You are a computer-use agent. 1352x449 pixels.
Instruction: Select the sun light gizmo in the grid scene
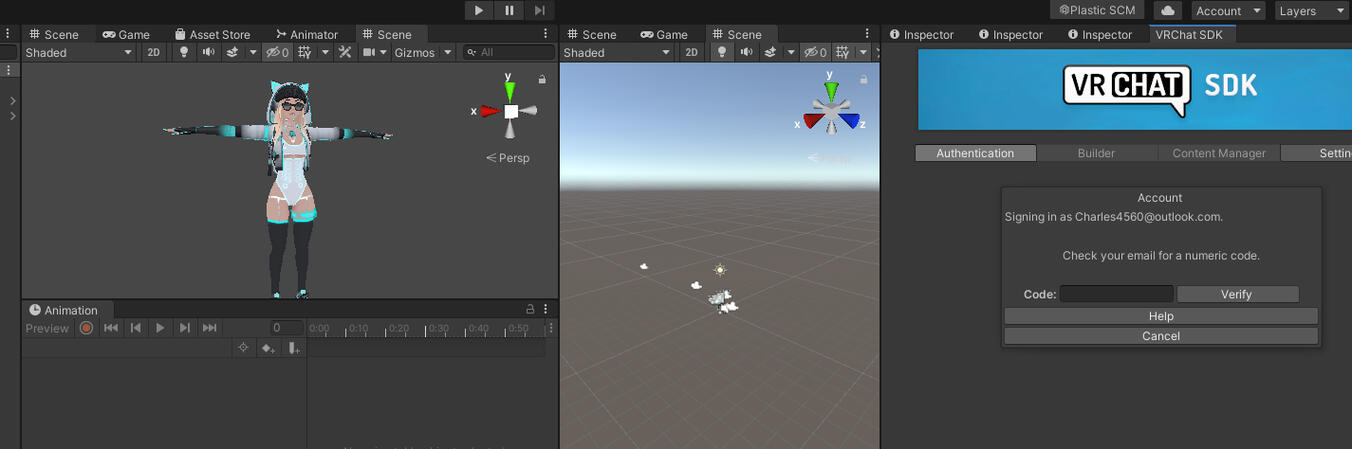(719, 270)
